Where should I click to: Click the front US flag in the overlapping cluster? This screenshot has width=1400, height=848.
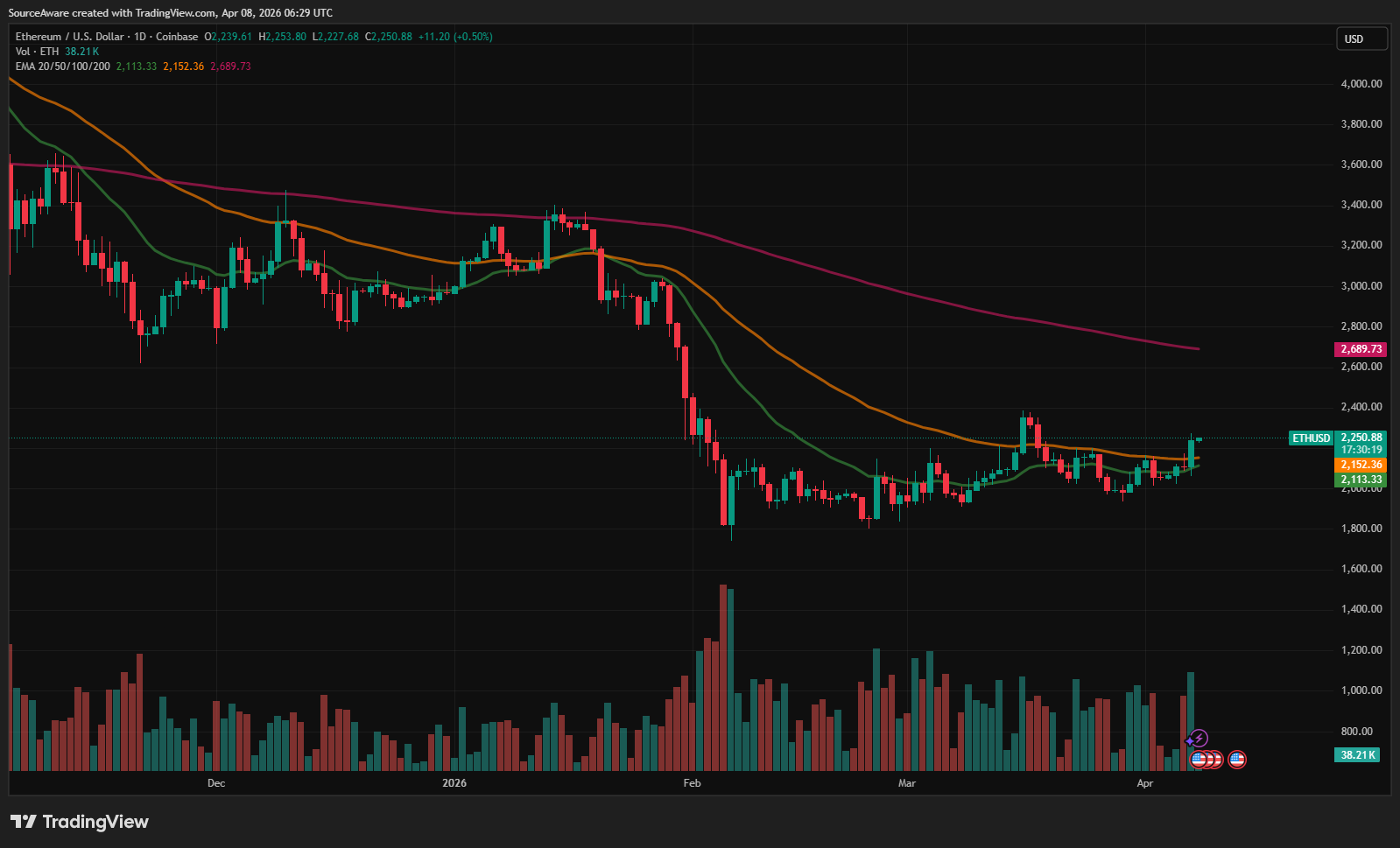[x=1199, y=759]
